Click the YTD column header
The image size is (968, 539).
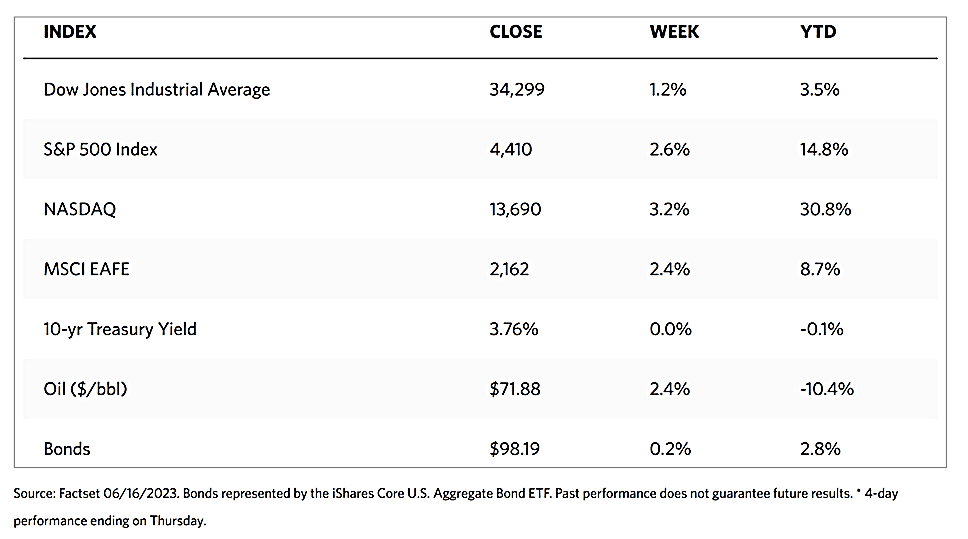pyautogui.click(x=818, y=31)
